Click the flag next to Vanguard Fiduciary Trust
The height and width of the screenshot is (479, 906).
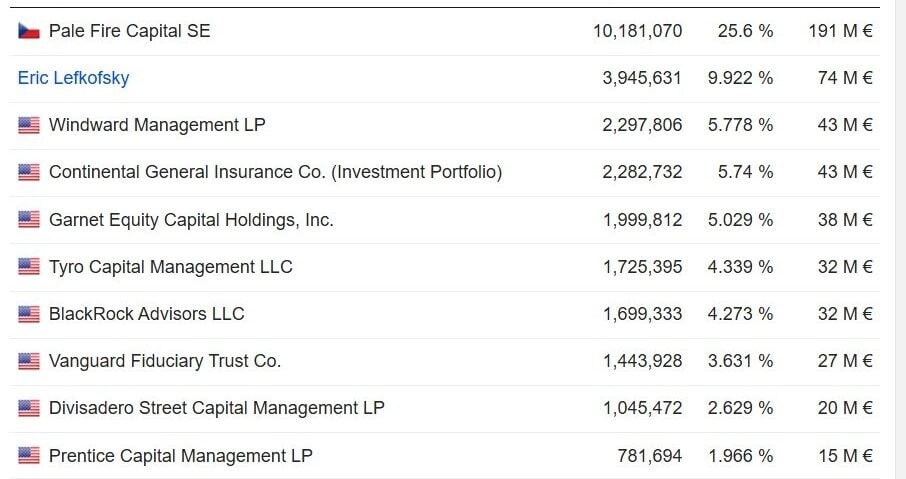tap(29, 361)
